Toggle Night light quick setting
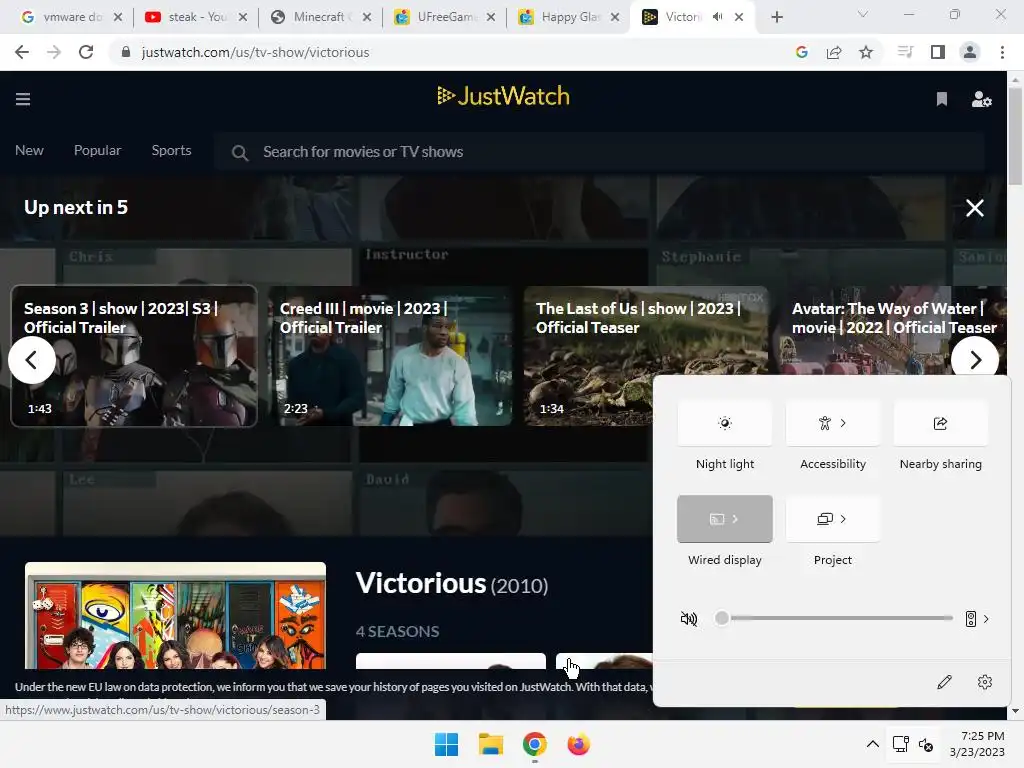The image size is (1024, 768). pos(725,423)
